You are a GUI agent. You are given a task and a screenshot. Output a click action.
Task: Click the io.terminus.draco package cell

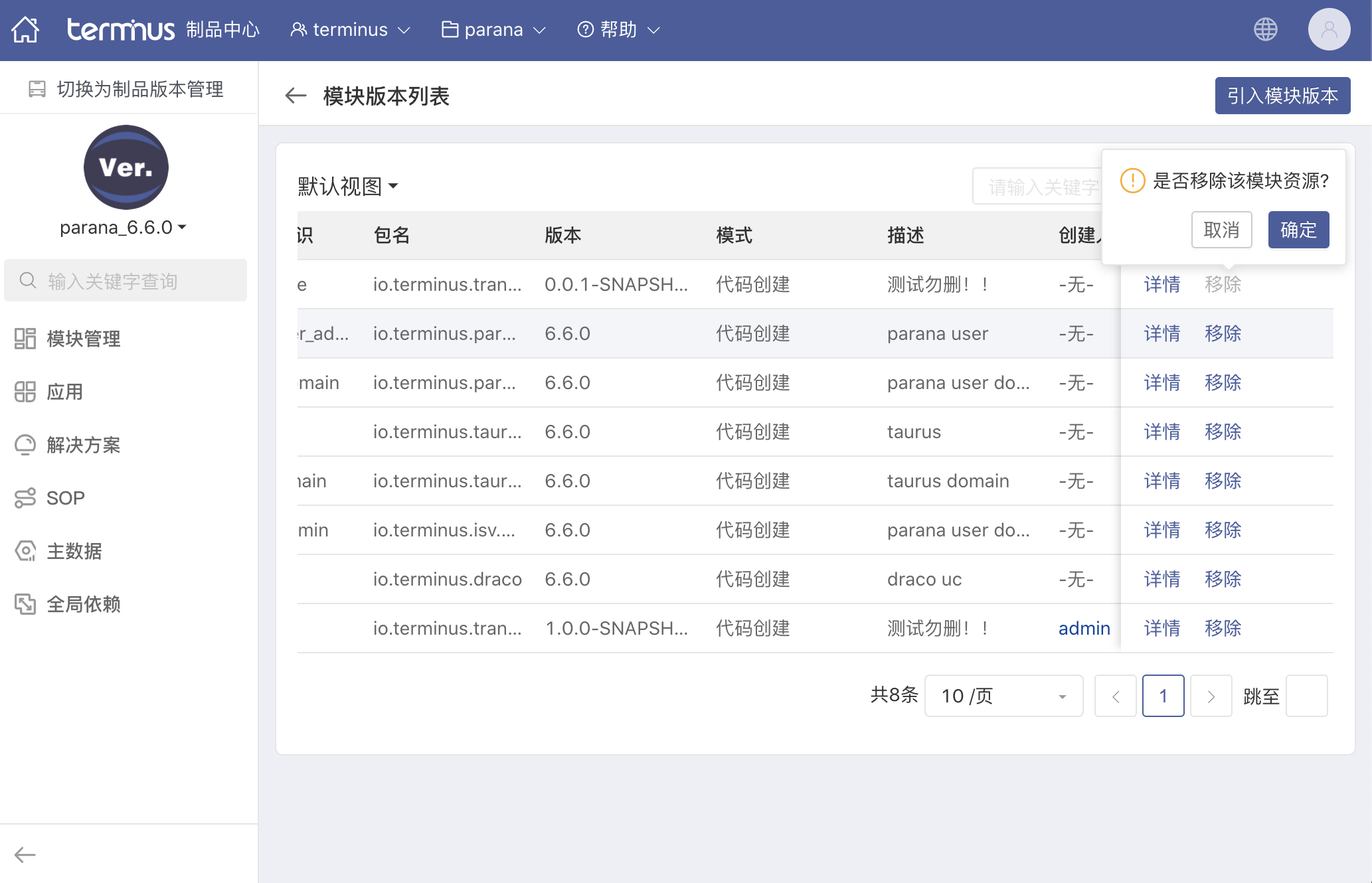(x=447, y=579)
